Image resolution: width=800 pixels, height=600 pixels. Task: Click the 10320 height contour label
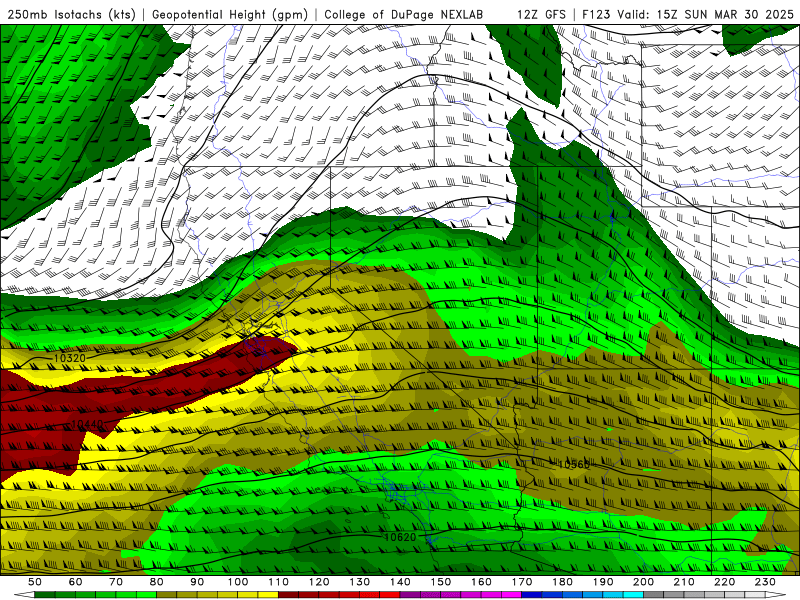(70, 358)
